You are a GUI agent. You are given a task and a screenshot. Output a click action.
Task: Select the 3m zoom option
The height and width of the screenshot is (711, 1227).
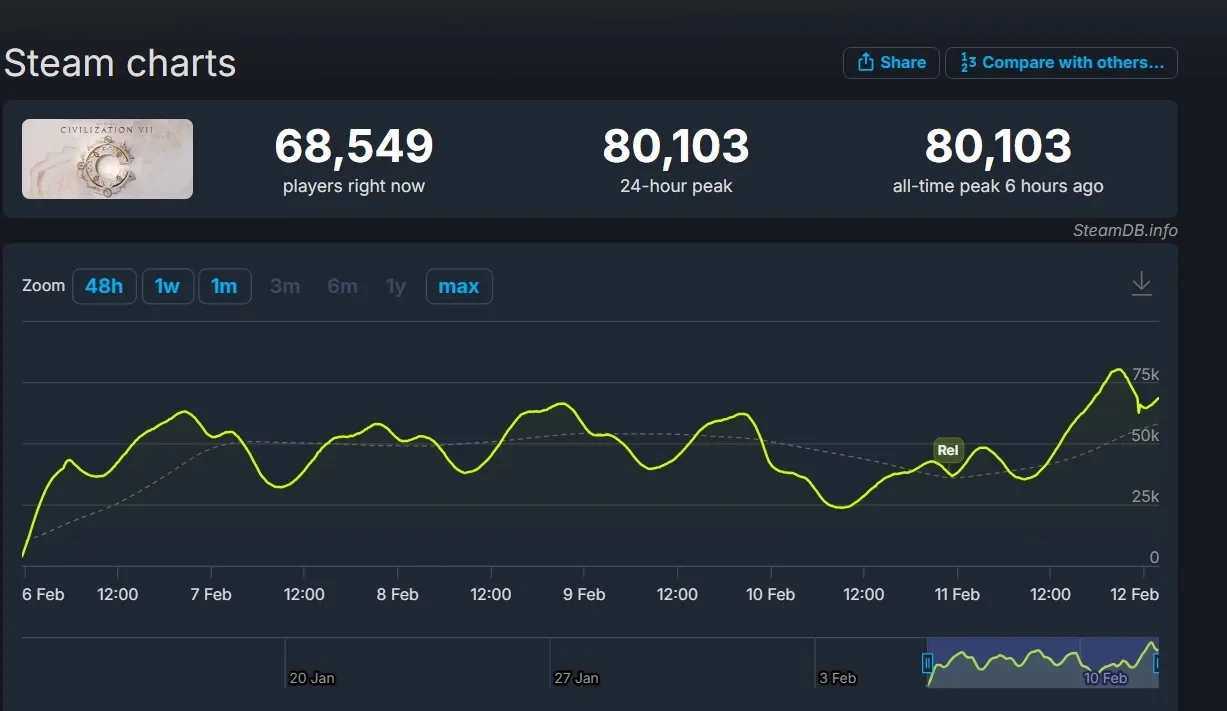pyautogui.click(x=285, y=286)
